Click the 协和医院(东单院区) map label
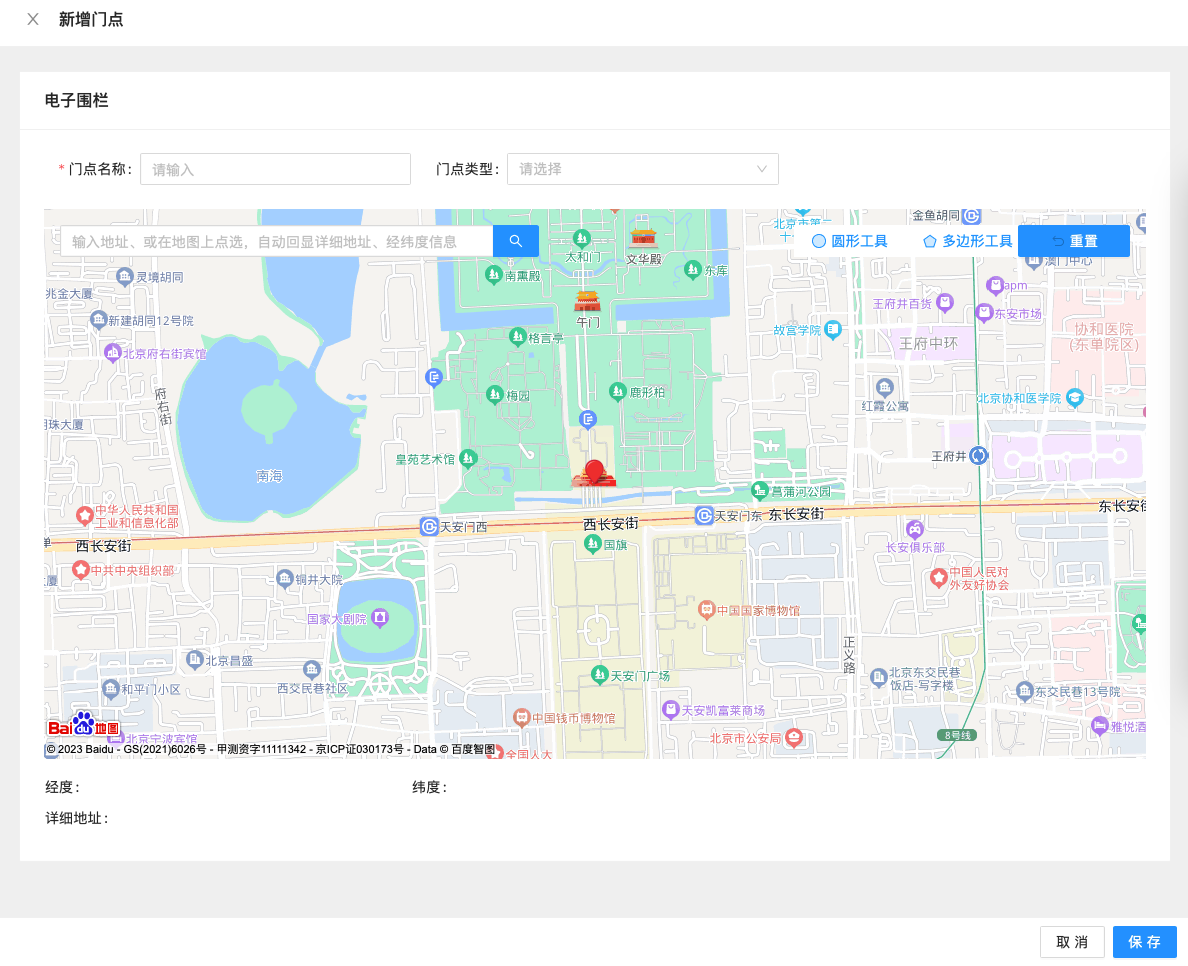 (x=1104, y=336)
